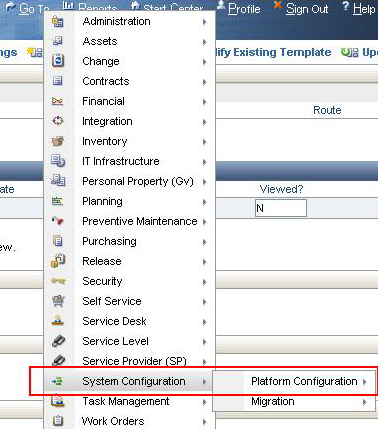The width and height of the screenshot is (378, 429).
Task: Expand the Platform Configuration submenu arrow
Action: (x=364, y=382)
